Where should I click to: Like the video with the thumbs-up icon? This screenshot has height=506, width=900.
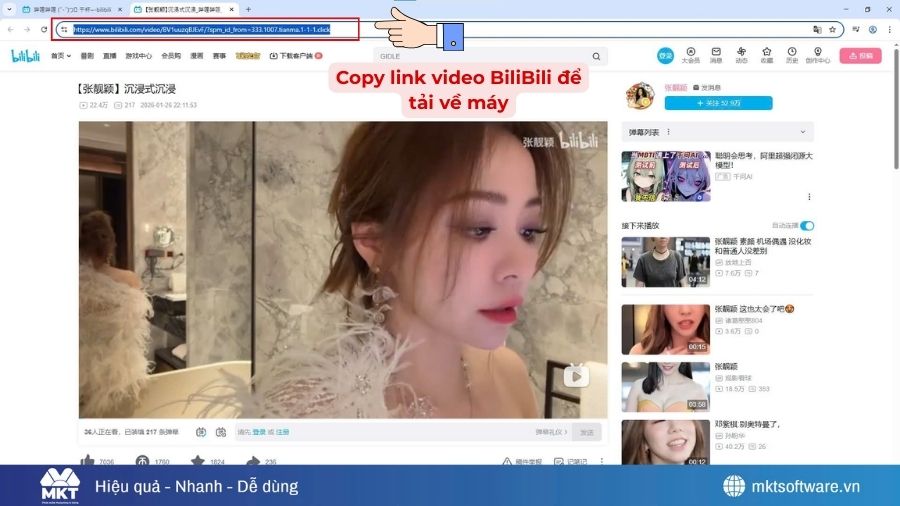pyautogui.click(x=88, y=460)
